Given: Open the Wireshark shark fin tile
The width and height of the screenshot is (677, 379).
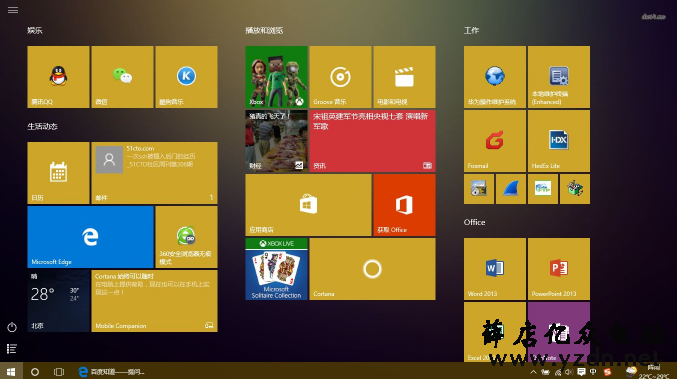Looking at the screenshot, I should 511,189.
